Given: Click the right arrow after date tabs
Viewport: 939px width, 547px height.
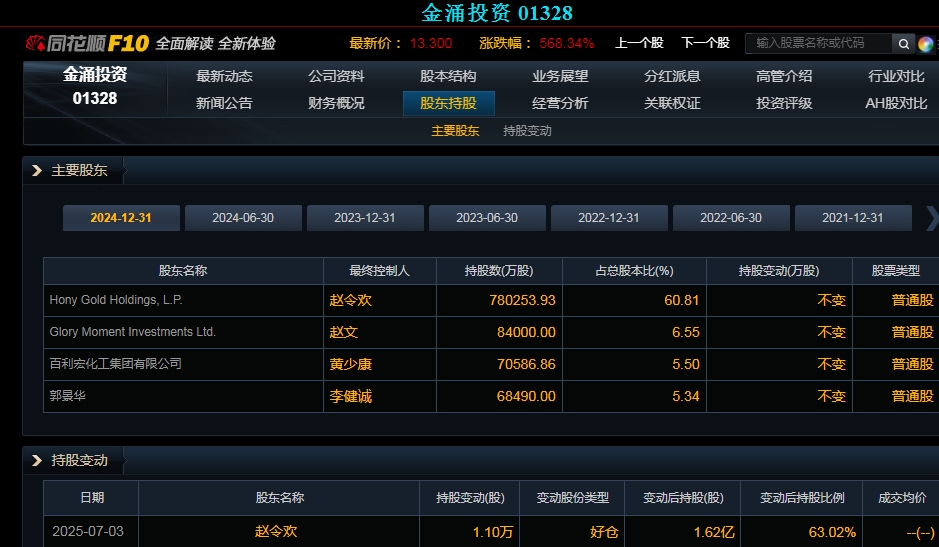Looking at the screenshot, I should coord(932,218).
